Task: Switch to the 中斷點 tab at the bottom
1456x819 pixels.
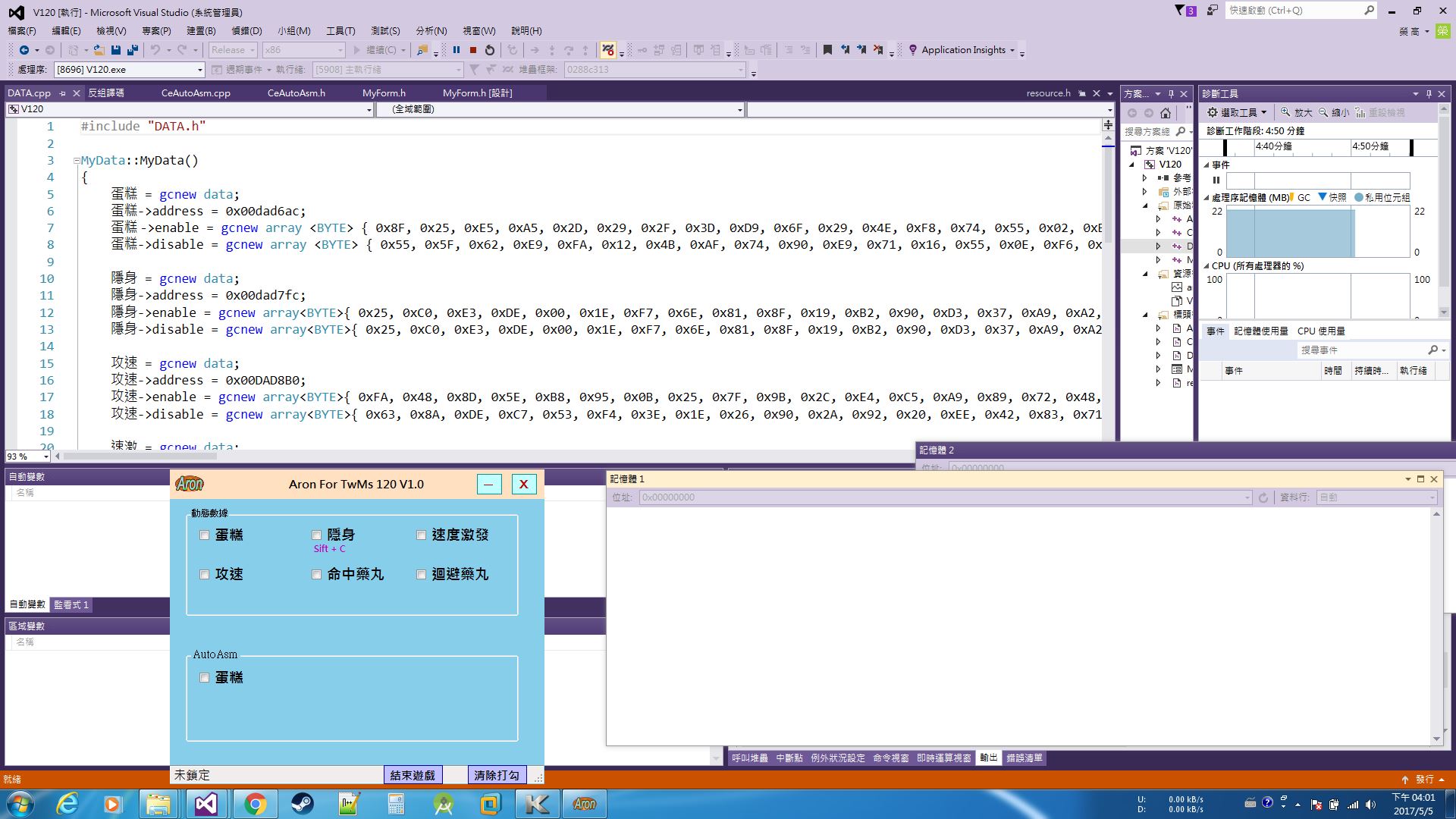Action: (x=789, y=758)
